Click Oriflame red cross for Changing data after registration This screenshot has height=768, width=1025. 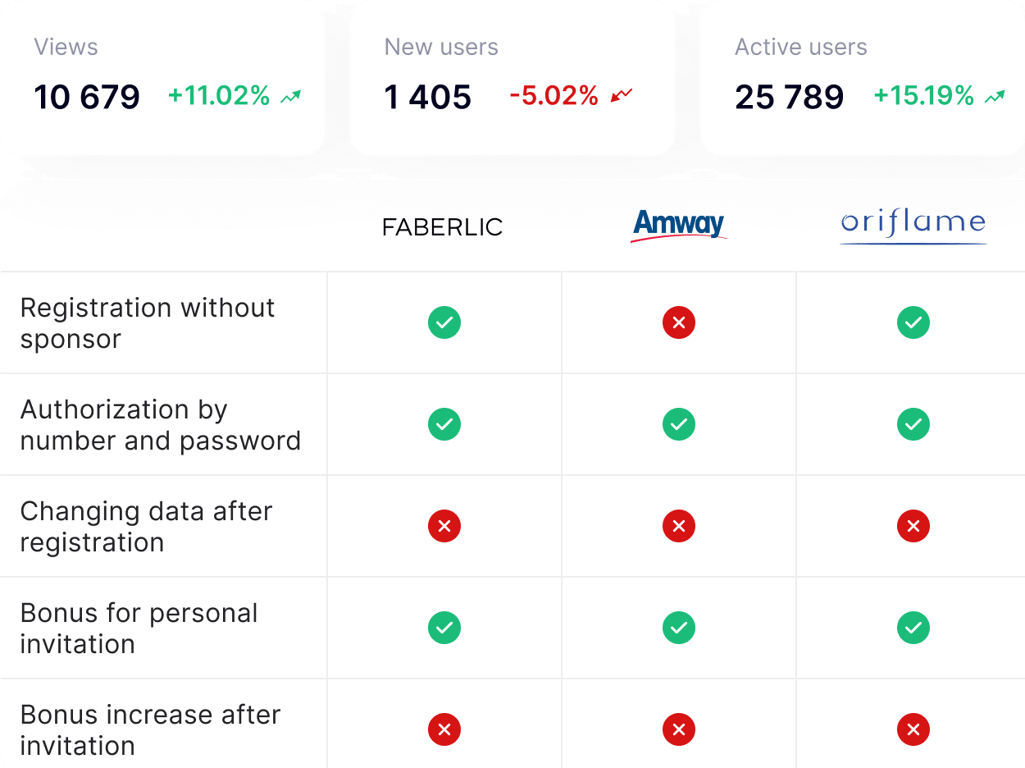[913, 526]
